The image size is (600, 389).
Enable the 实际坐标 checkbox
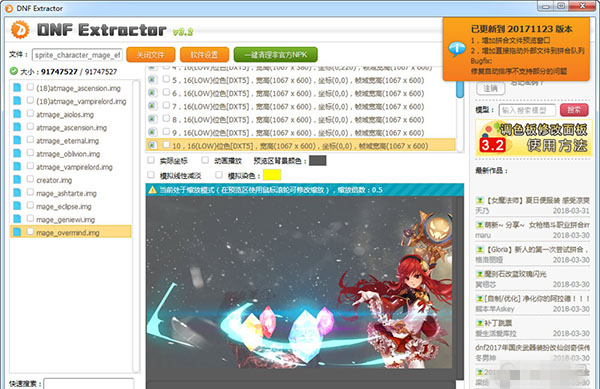point(151,160)
